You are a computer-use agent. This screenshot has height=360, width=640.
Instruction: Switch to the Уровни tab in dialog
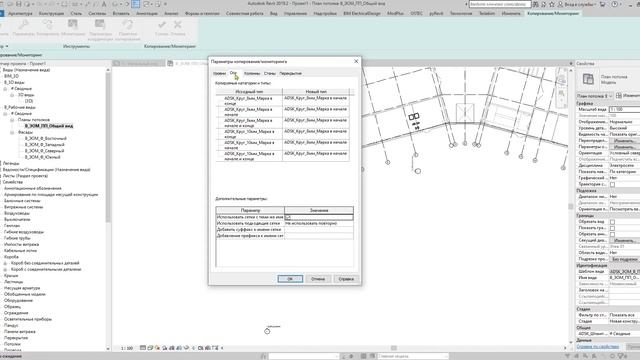(x=219, y=73)
